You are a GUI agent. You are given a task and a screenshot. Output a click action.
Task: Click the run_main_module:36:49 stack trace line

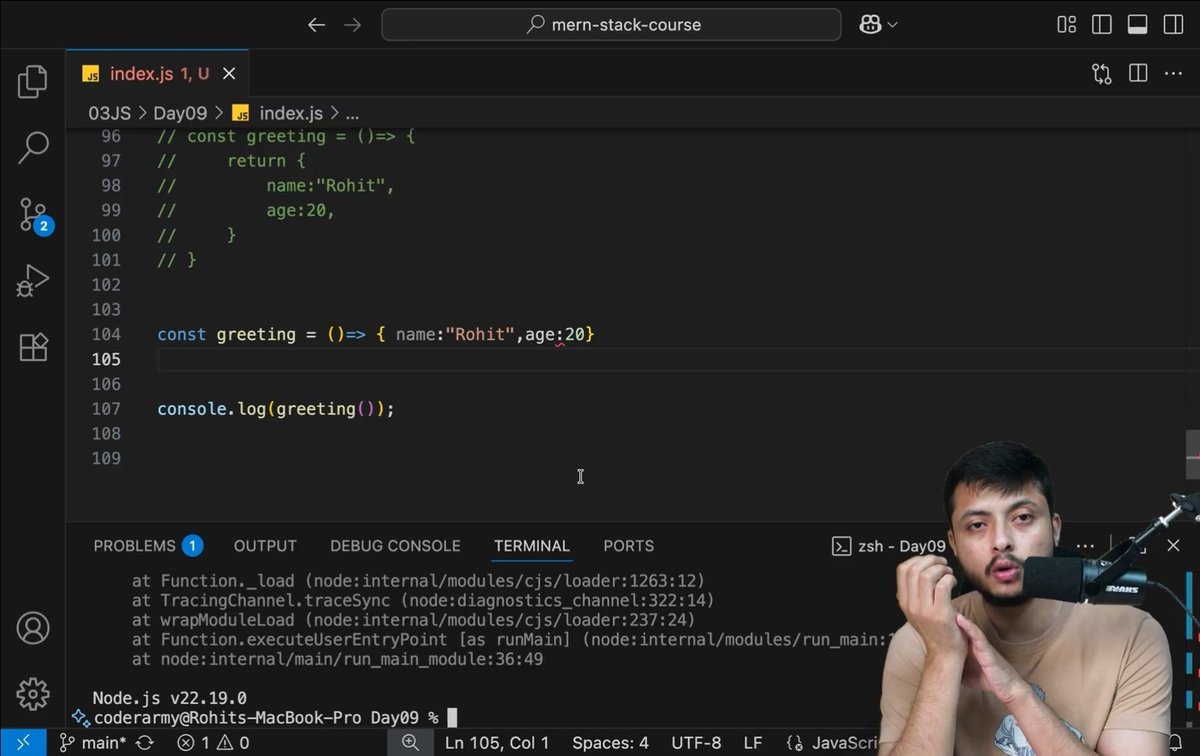337,660
